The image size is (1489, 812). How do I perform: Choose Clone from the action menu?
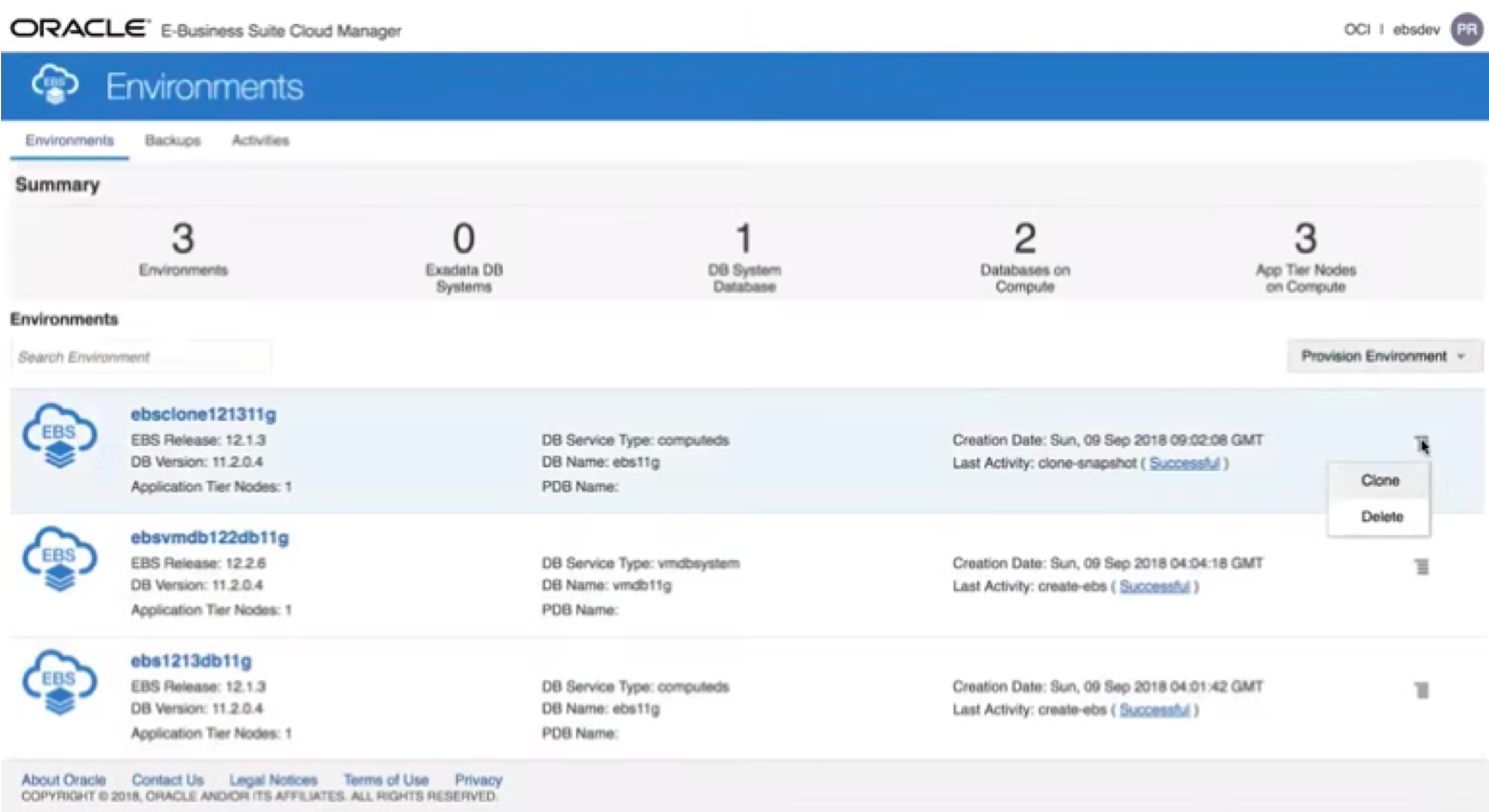point(1379,480)
